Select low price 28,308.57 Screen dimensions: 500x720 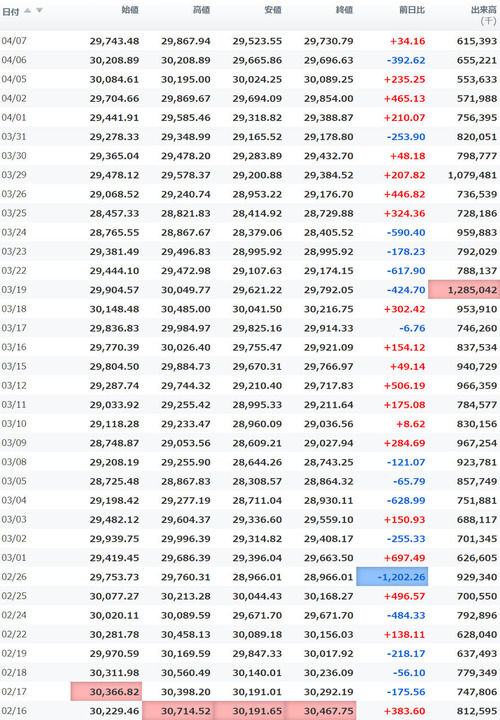coord(257,481)
